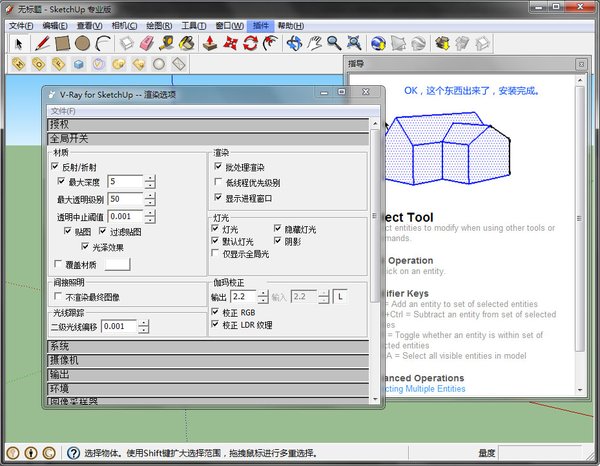The height and width of the screenshot is (466, 600).
Task: Choose the Circle drawing tool
Action: point(83,43)
